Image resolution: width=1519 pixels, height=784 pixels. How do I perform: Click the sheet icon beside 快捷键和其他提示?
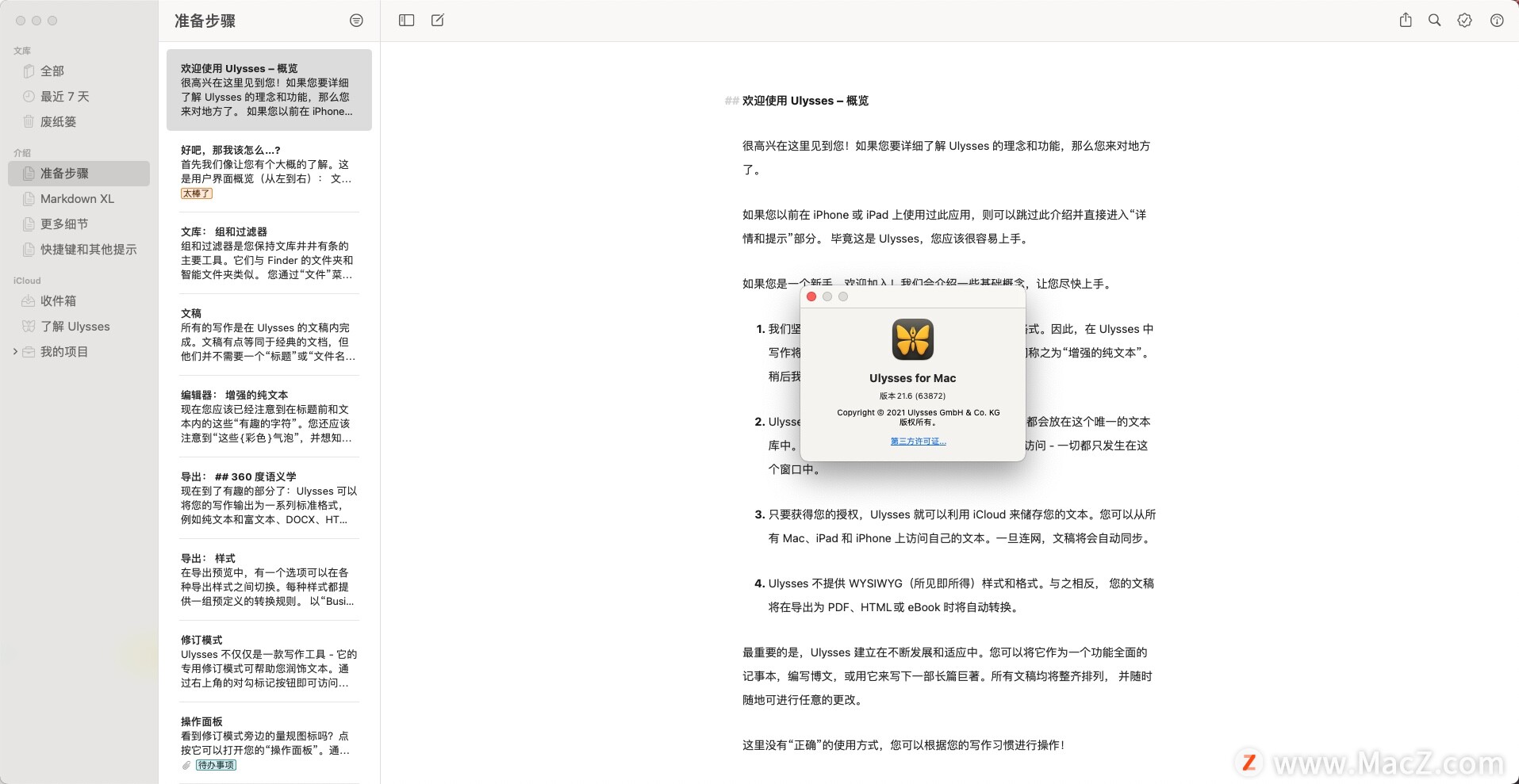29,250
